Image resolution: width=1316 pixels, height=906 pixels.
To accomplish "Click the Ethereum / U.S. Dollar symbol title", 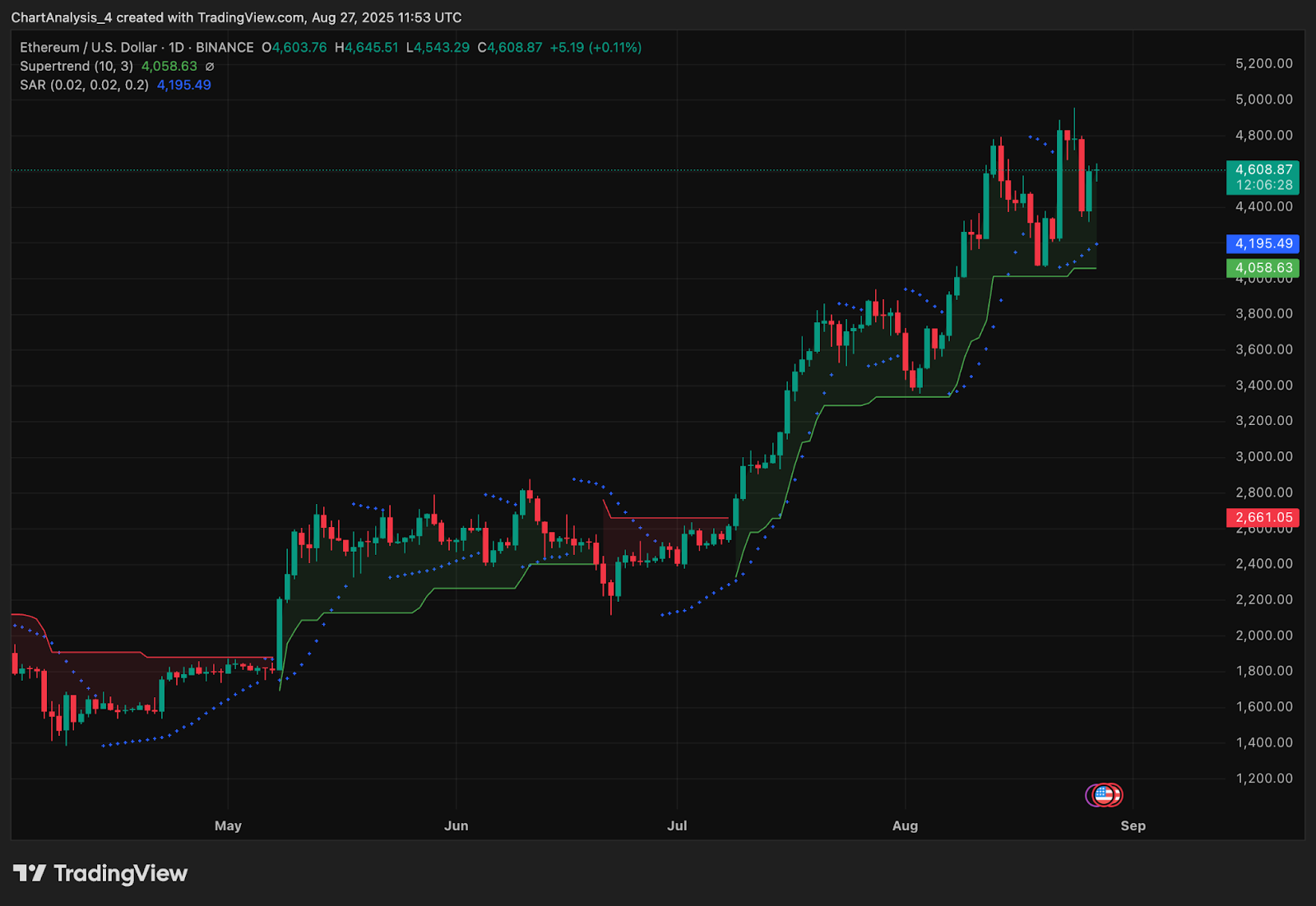I will coord(90,48).
